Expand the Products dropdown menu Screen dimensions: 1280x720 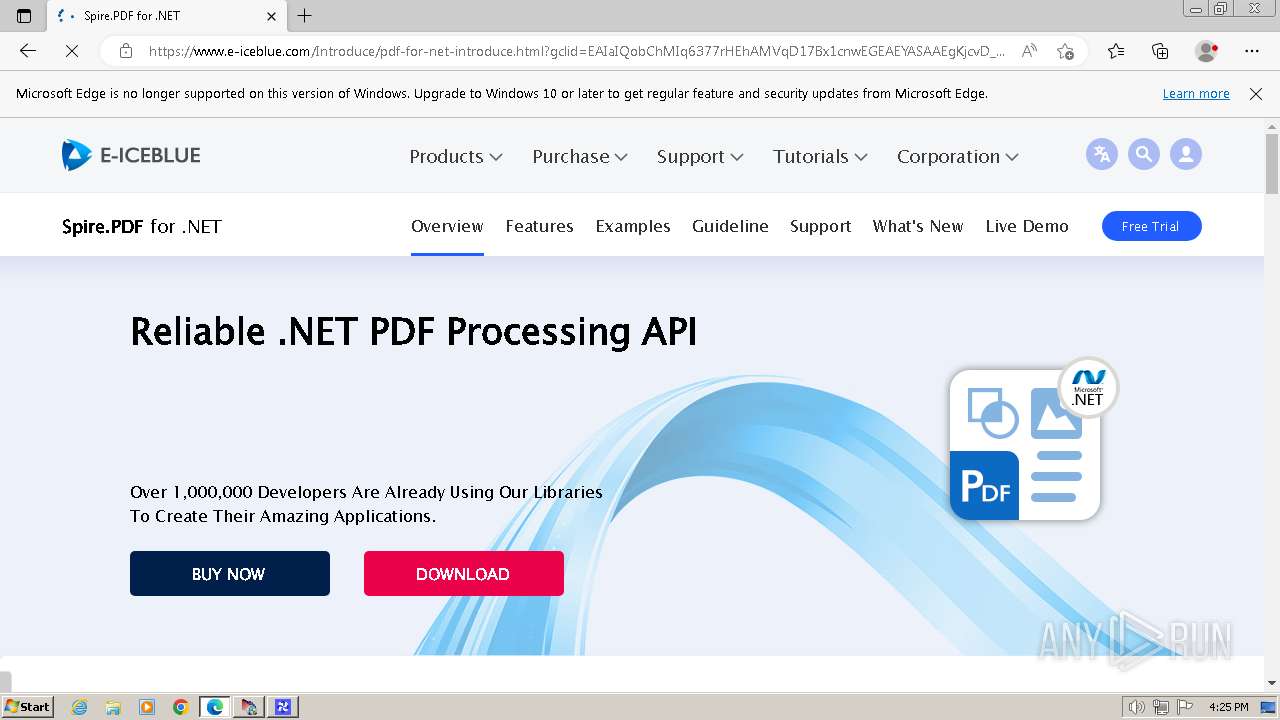(x=456, y=156)
